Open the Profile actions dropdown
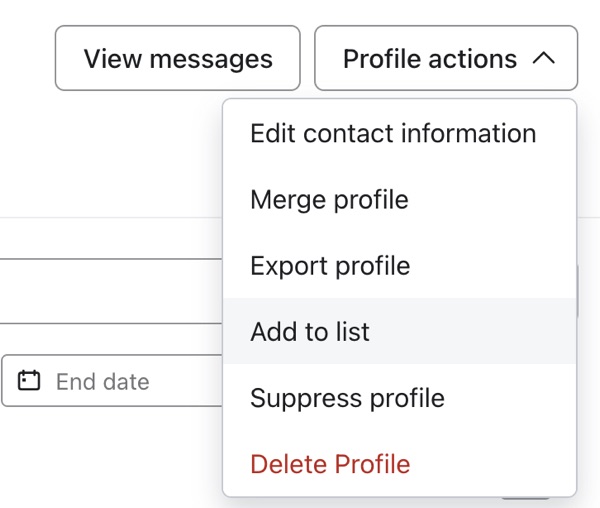The width and height of the screenshot is (600, 508). point(446,59)
